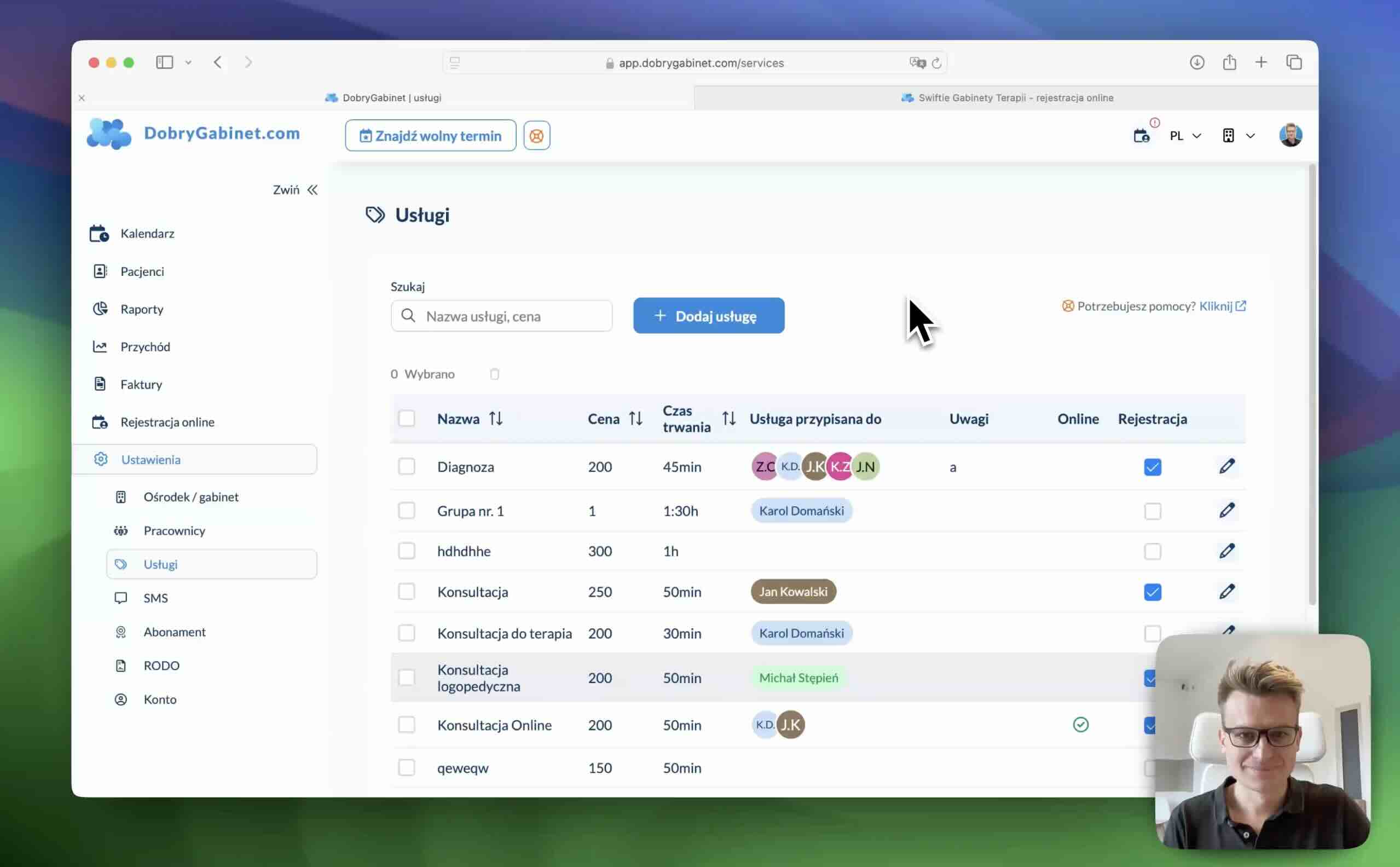Click the calendar notification icon in header

[1141, 136]
